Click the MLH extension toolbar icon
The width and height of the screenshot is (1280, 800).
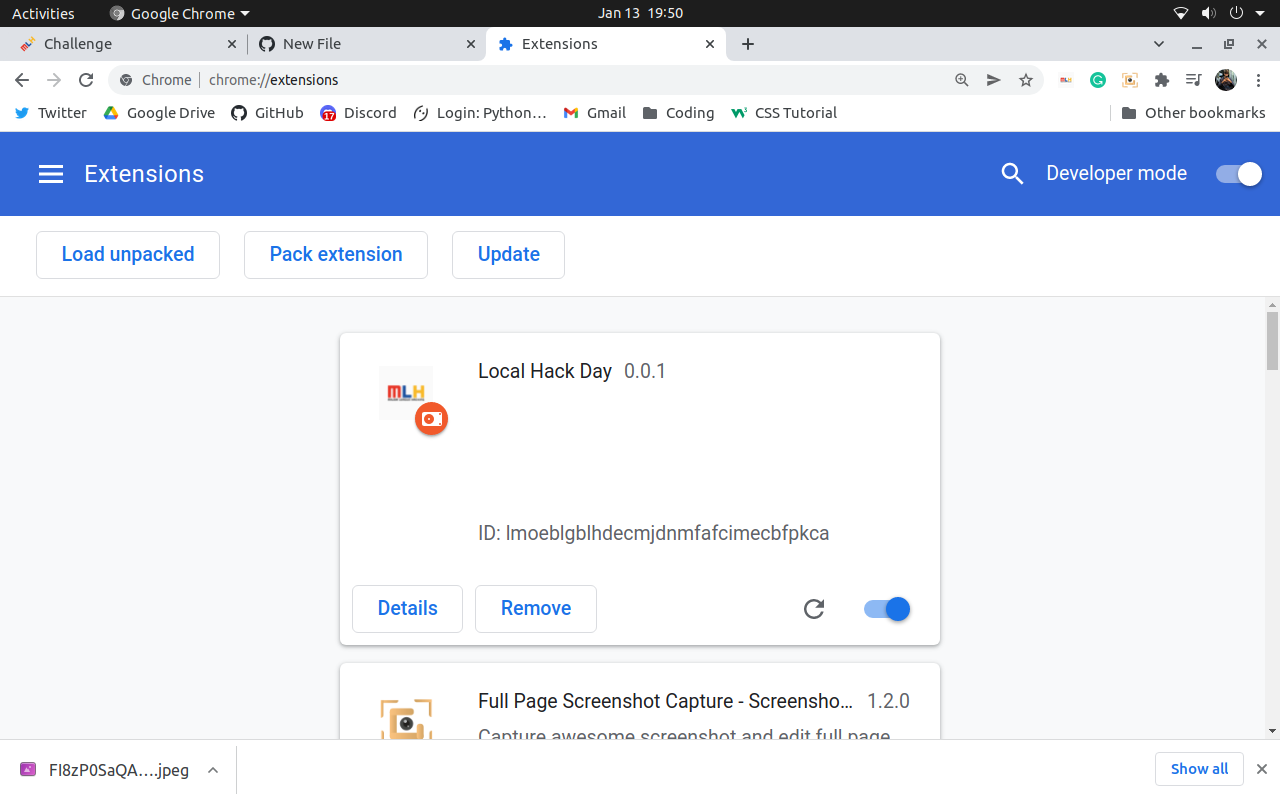(1066, 80)
